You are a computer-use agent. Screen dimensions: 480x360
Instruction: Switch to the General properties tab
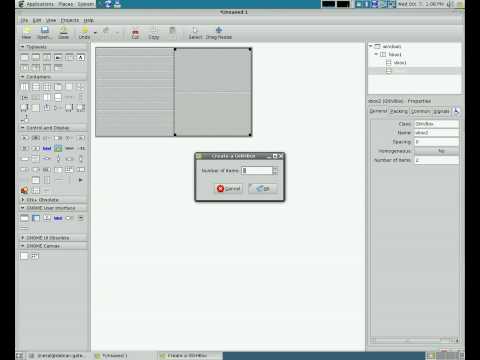(x=378, y=111)
